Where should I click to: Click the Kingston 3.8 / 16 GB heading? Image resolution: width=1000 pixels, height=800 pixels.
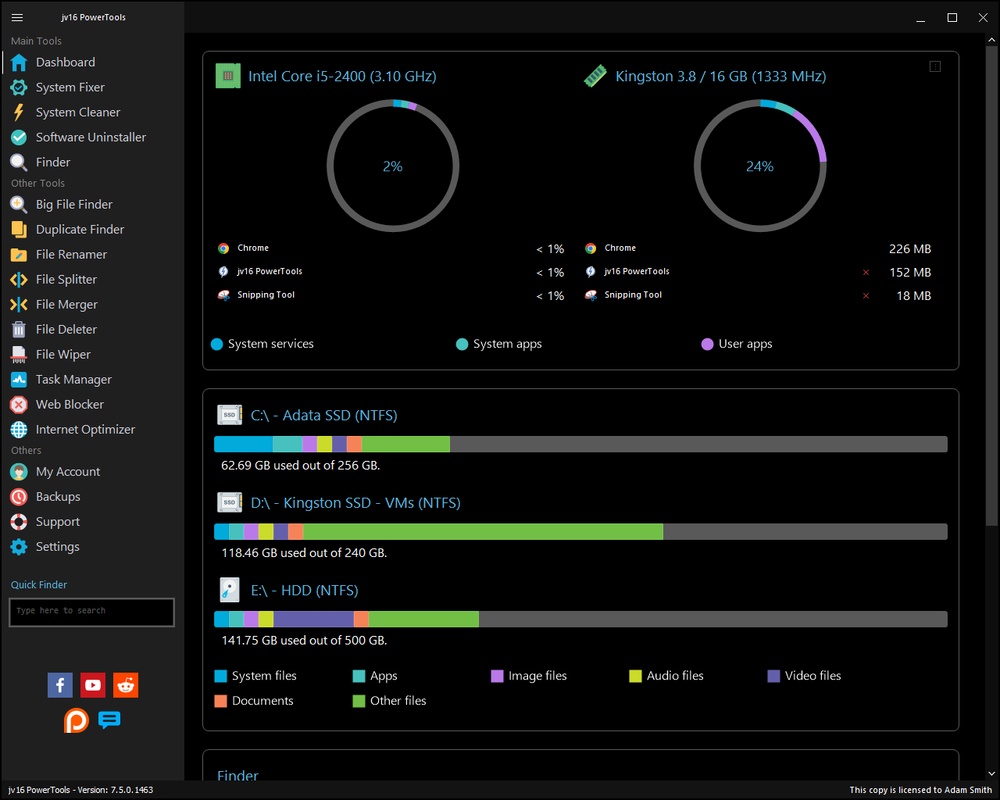click(721, 77)
